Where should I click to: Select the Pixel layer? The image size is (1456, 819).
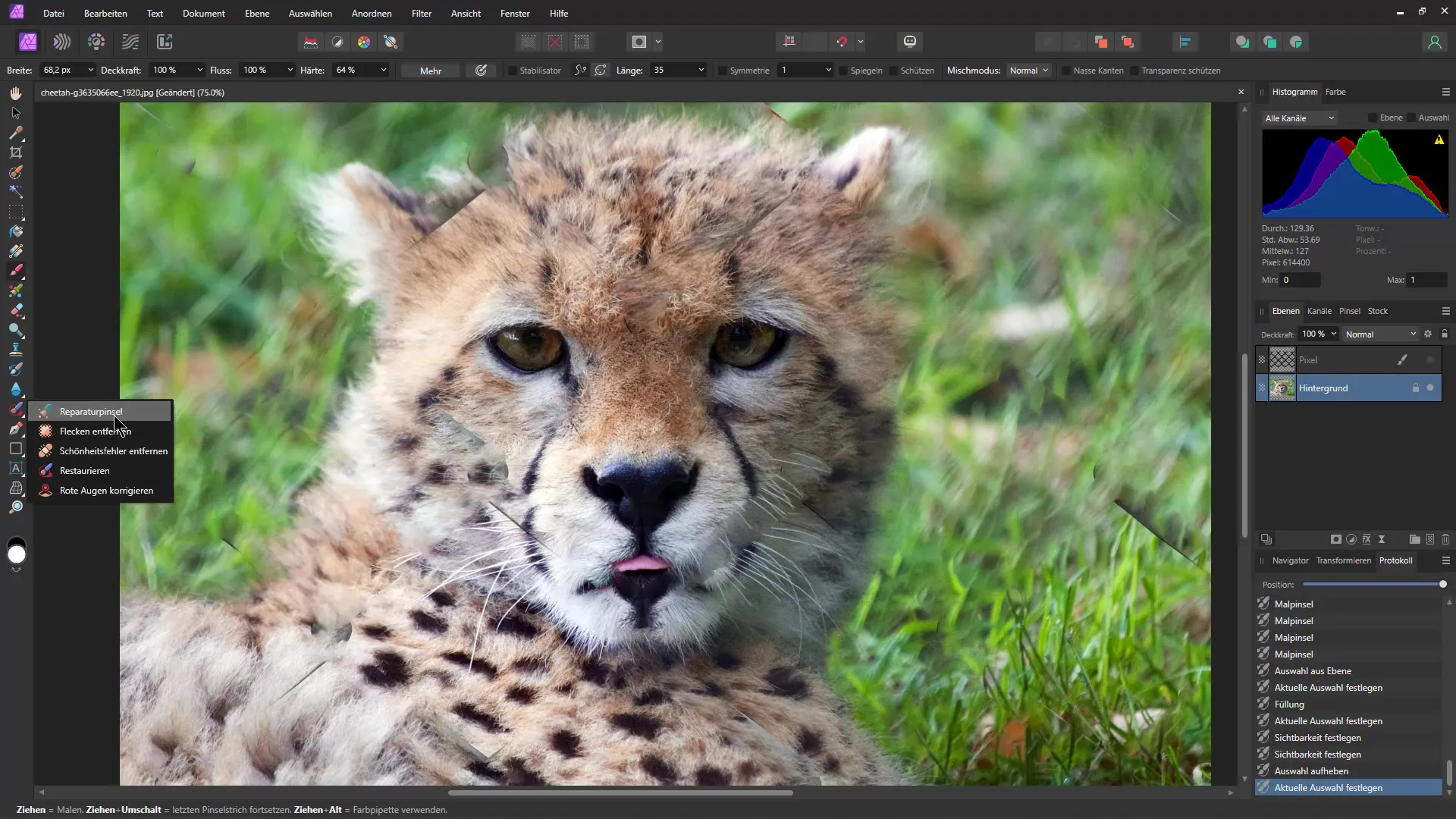coord(1348,360)
